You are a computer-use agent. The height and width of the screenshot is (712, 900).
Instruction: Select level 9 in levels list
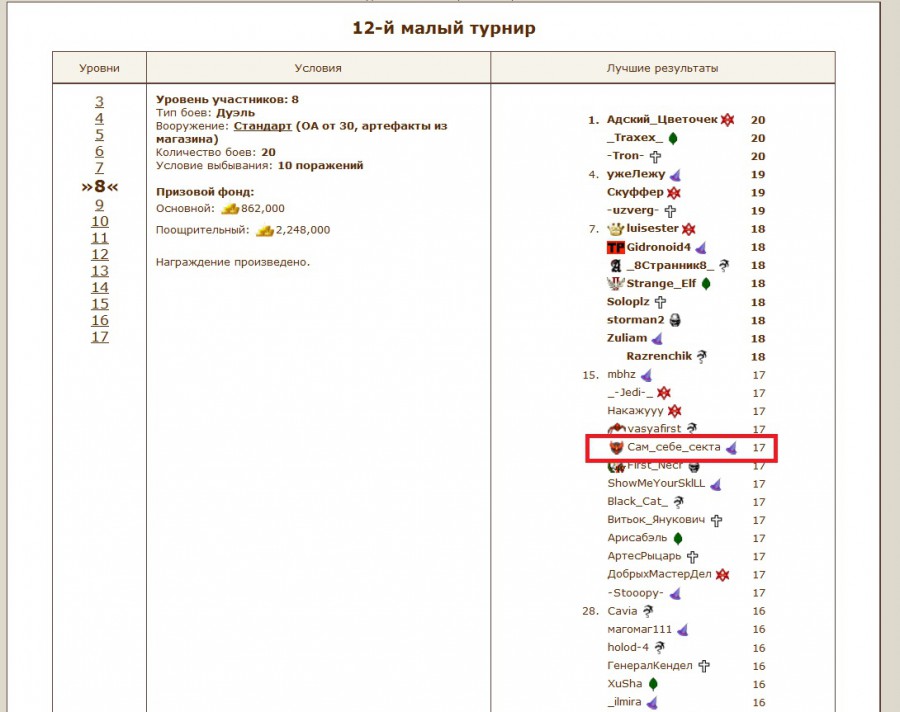[x=99, y=205]
